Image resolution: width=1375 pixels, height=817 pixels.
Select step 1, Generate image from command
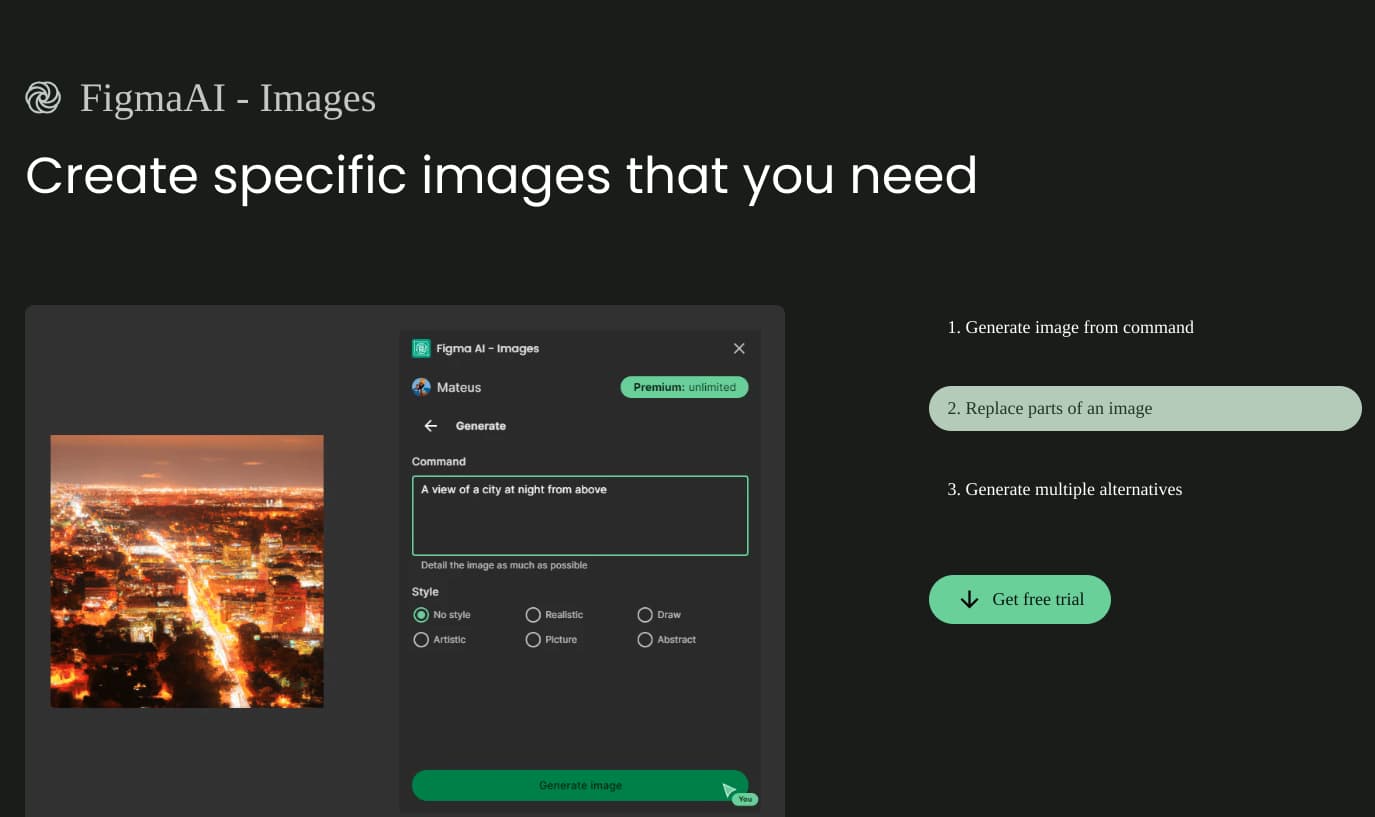tap(1070, 327)
